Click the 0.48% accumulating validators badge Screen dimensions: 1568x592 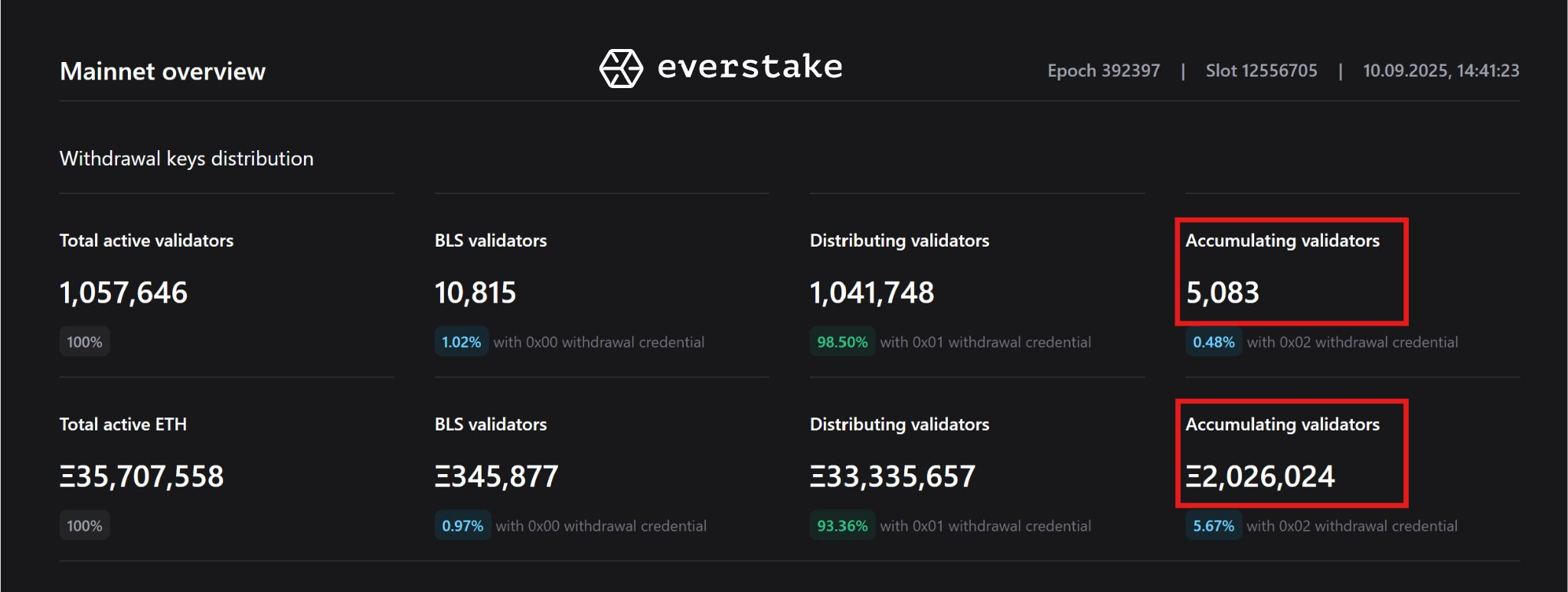click(1214, 342)
